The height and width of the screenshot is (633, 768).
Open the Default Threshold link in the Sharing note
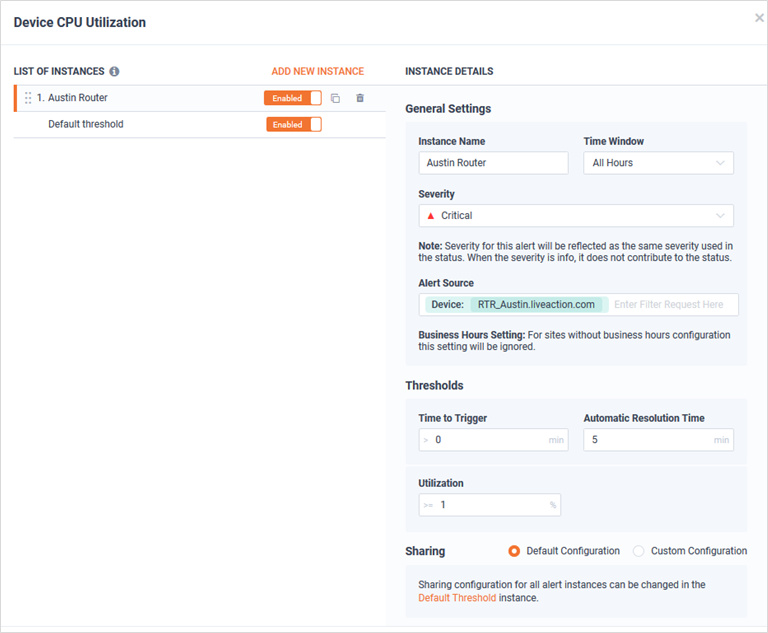[x=457, y=598]
